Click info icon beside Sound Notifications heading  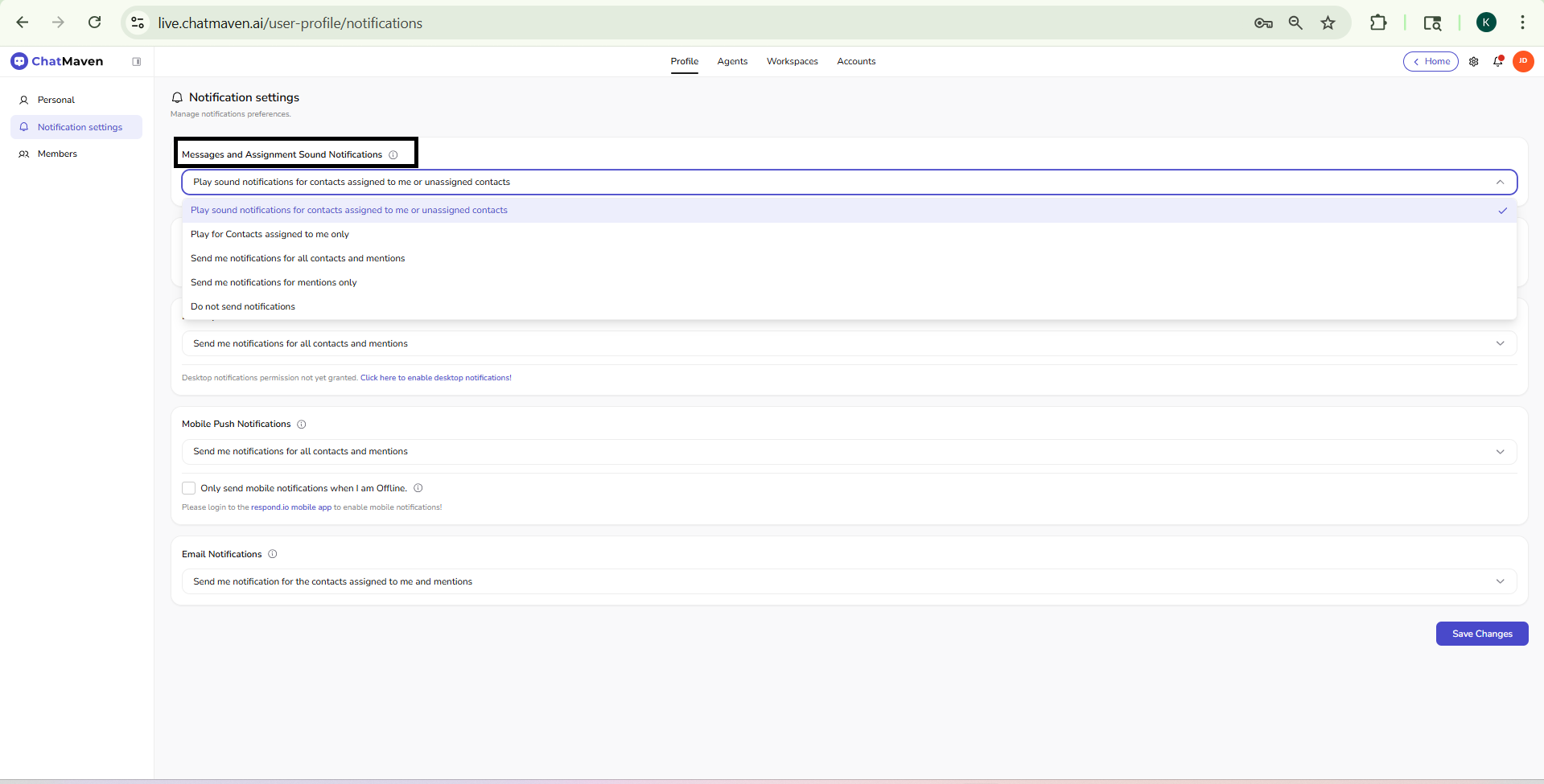click(393, 155)
